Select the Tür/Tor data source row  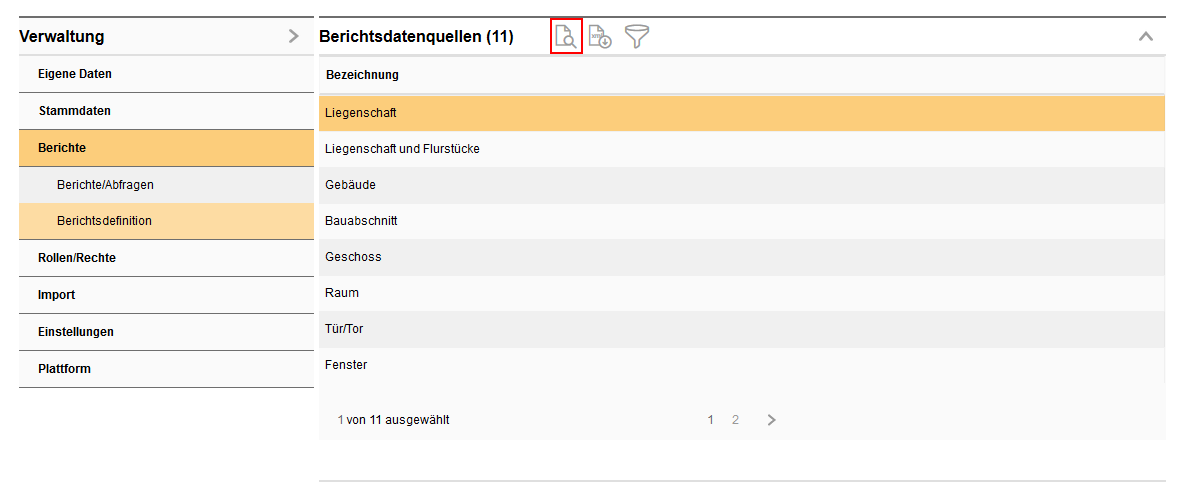click(x=344, y=329)
